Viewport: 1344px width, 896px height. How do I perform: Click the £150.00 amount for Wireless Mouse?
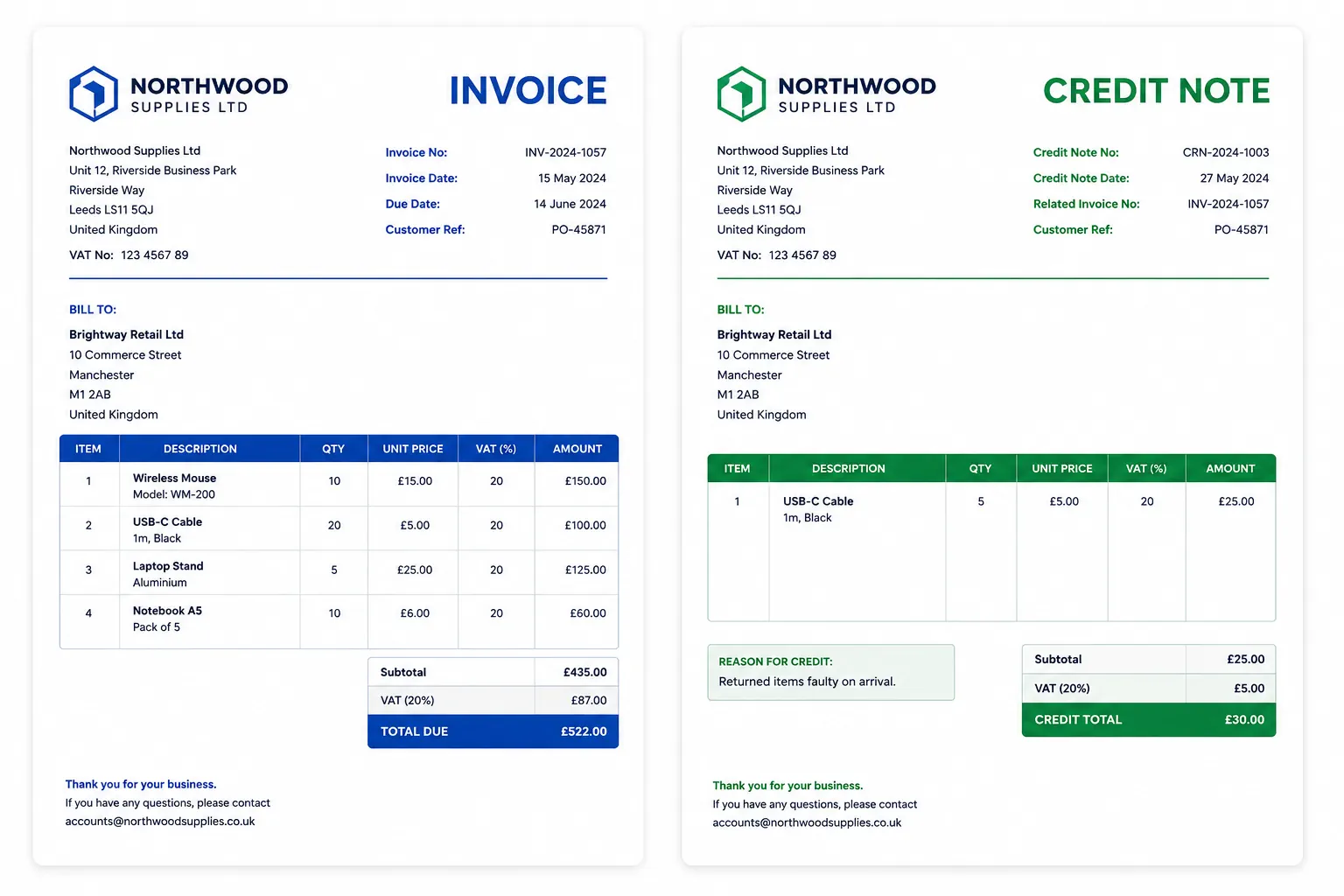pyautogui.click(x=585, y=481)
